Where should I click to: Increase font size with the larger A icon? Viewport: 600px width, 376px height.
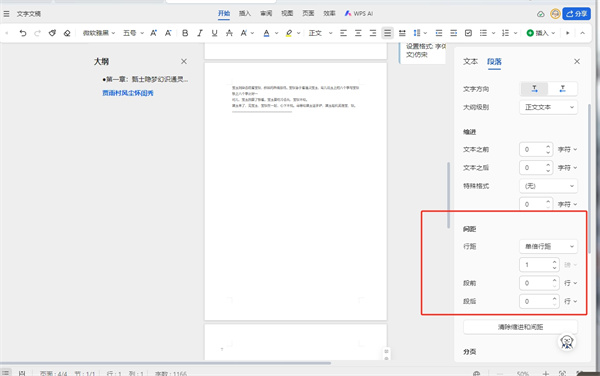[x=153, y=33]
